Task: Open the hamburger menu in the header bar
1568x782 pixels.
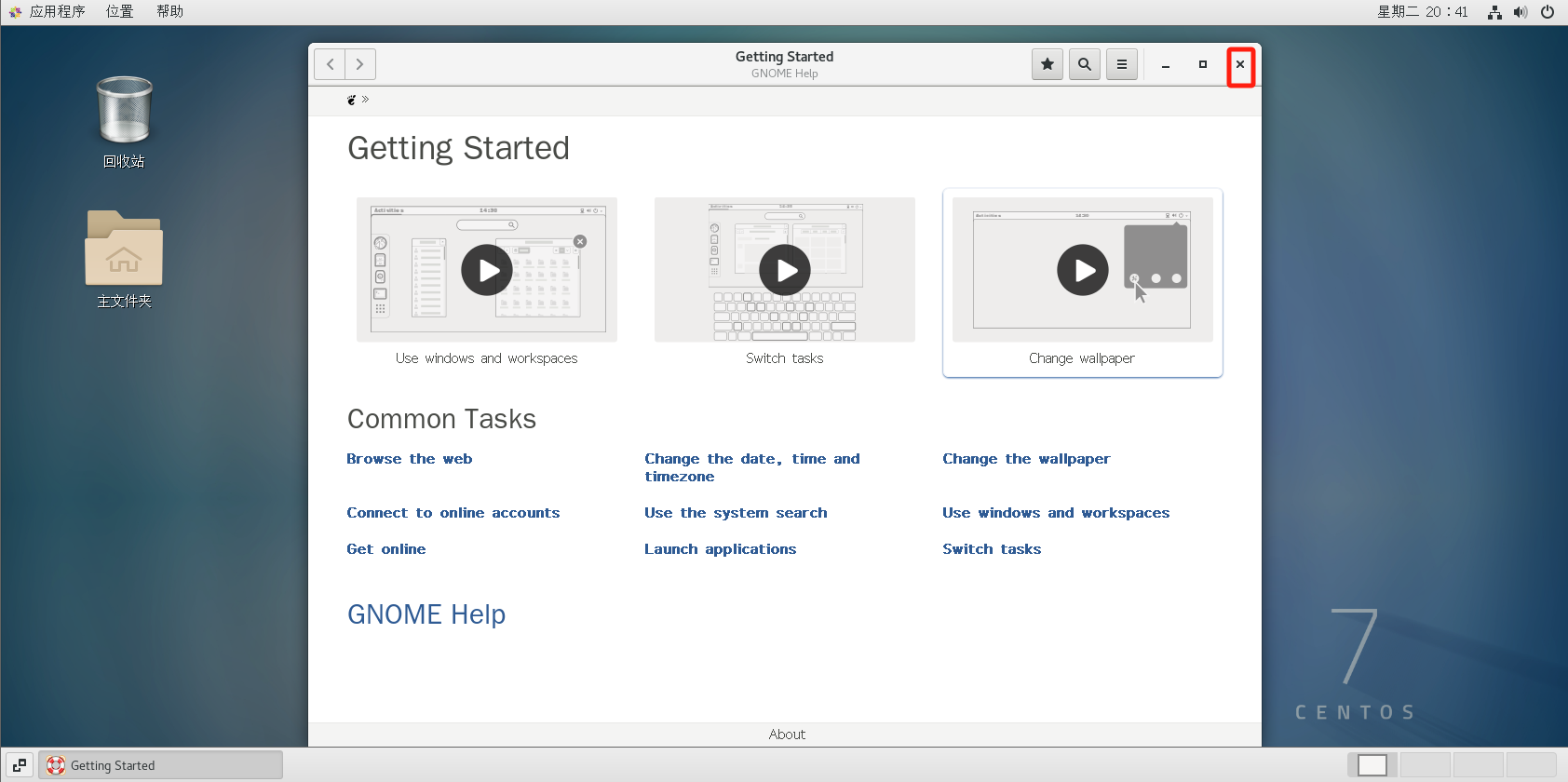Action: tap(1122, 64)
